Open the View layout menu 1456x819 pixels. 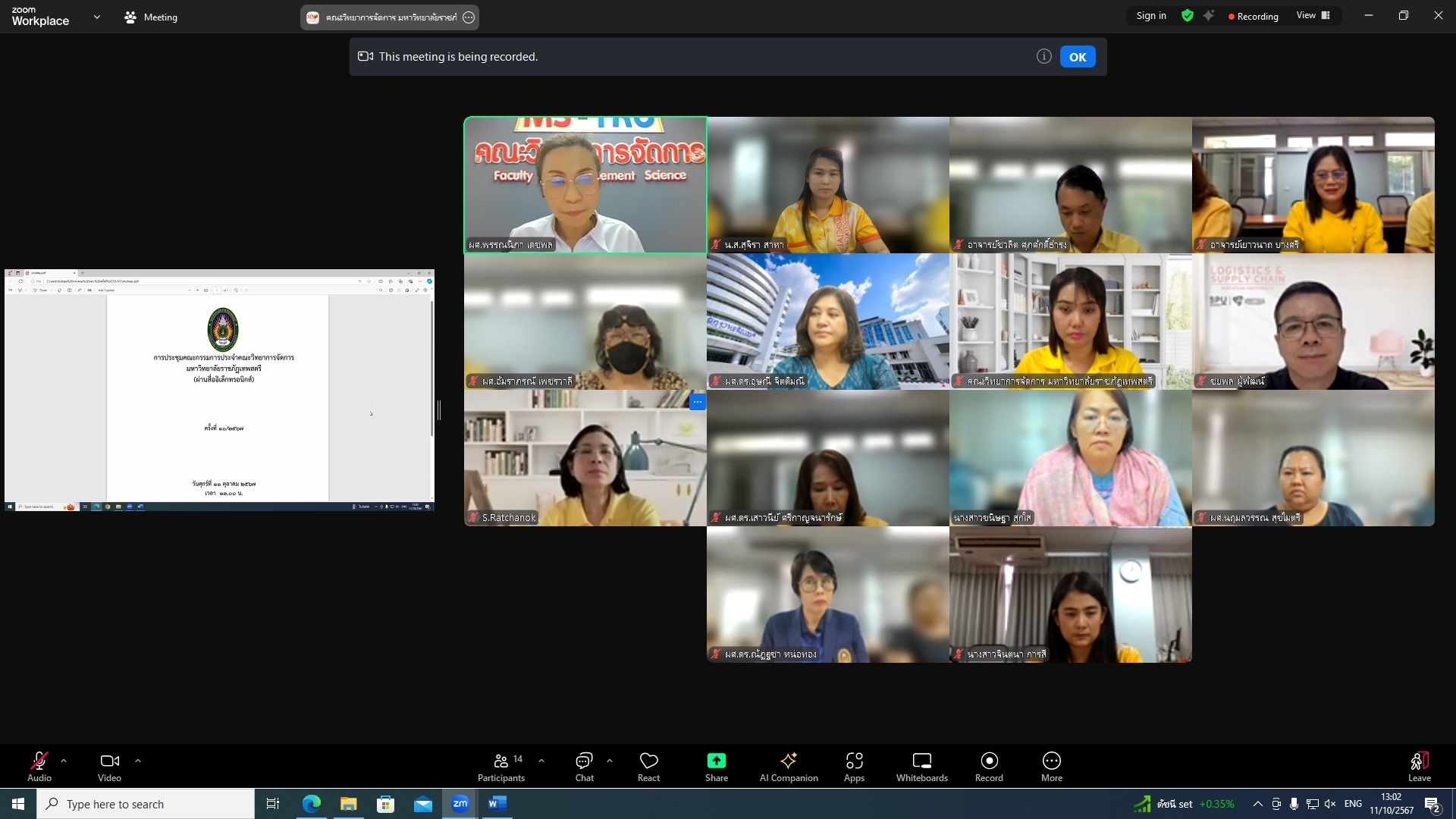point(1313,15)
